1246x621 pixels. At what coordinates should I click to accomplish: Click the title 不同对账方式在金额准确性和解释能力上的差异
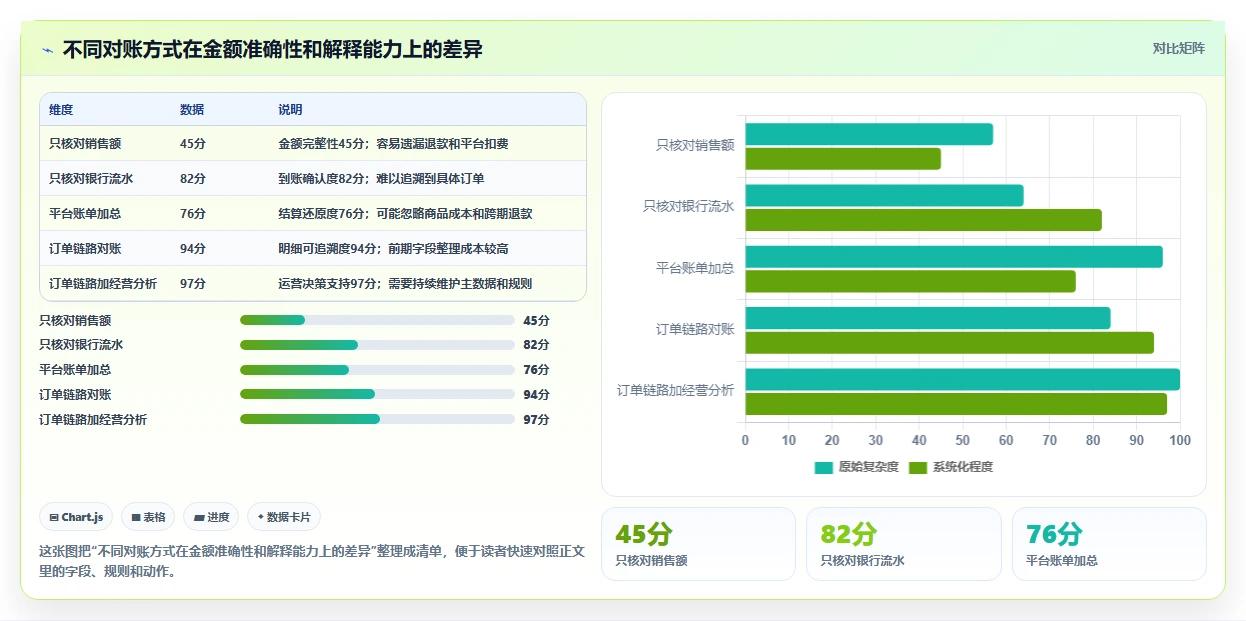pos(273,50)
